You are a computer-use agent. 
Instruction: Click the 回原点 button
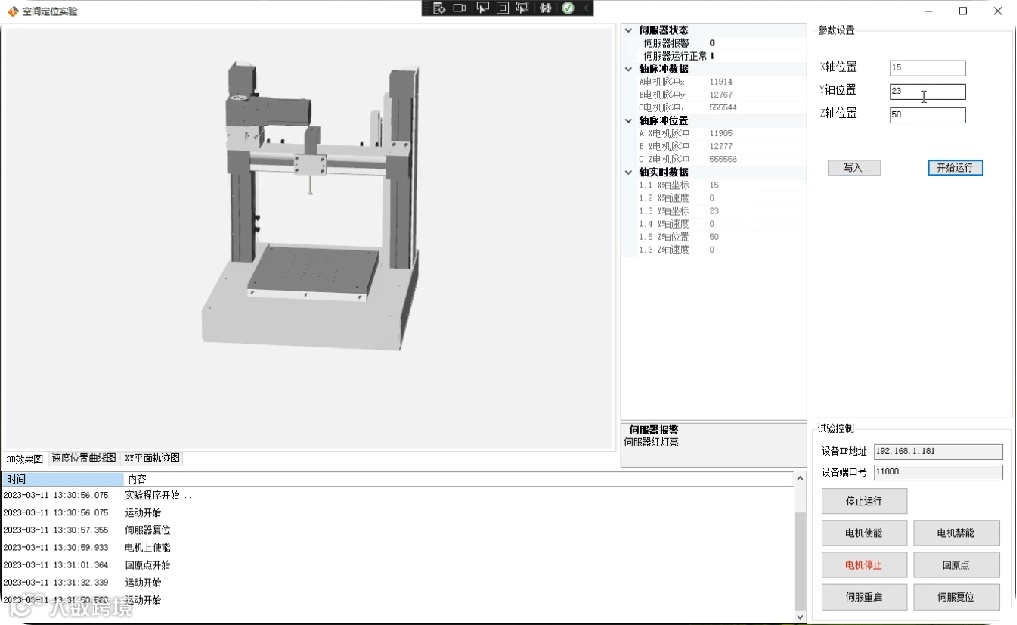(x=956, y=565)
